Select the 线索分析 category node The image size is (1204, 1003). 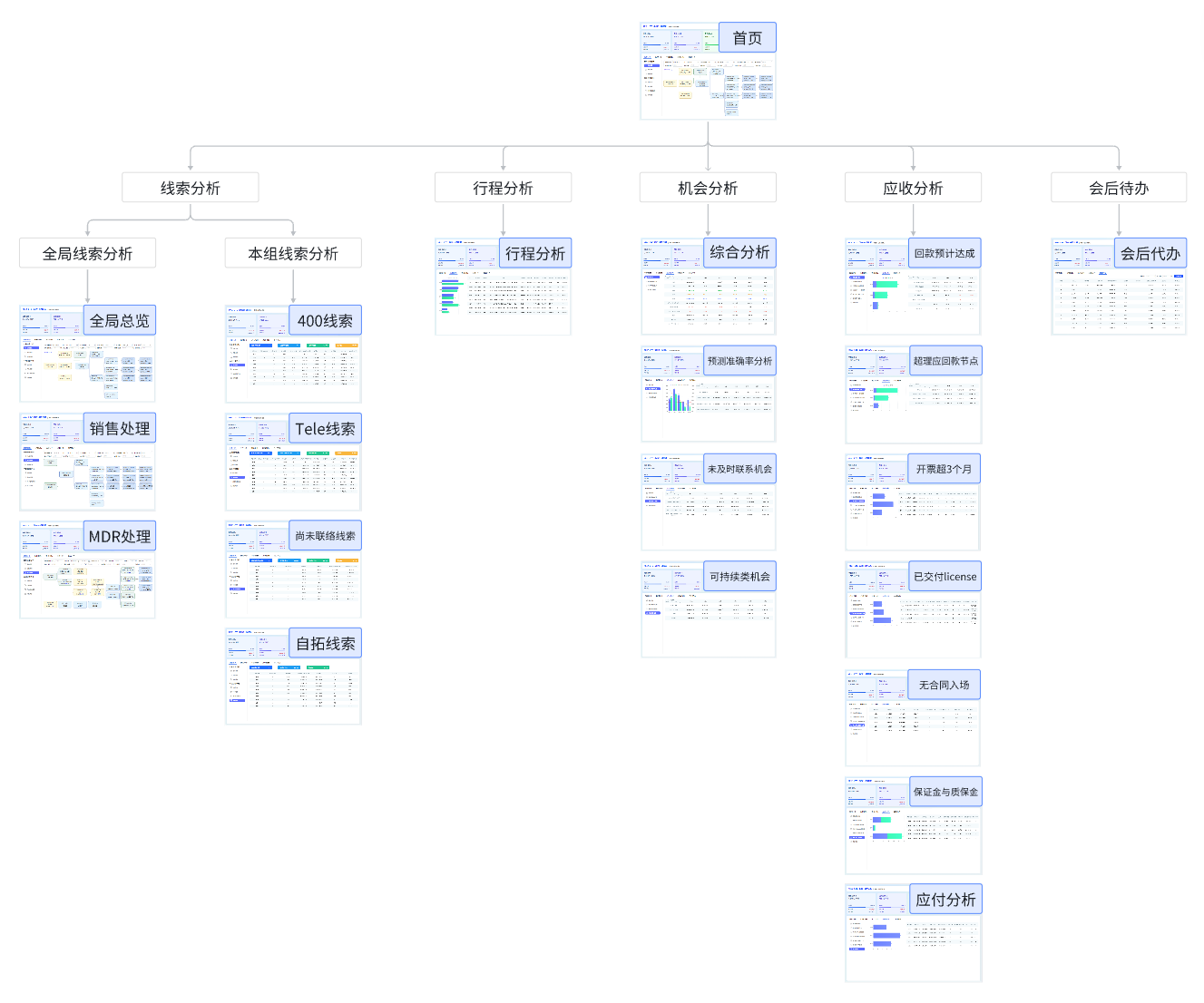click(191, 188)
